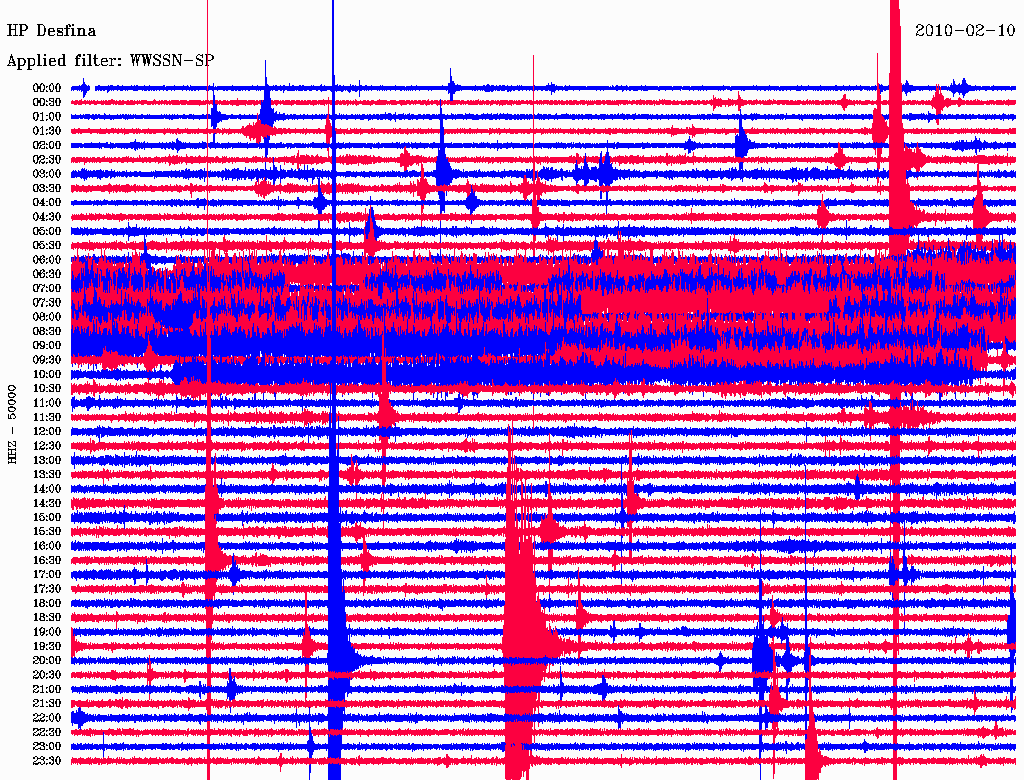1024x780 pixels.
Task: Click the 15:30 time label
Action: [47, 532]
